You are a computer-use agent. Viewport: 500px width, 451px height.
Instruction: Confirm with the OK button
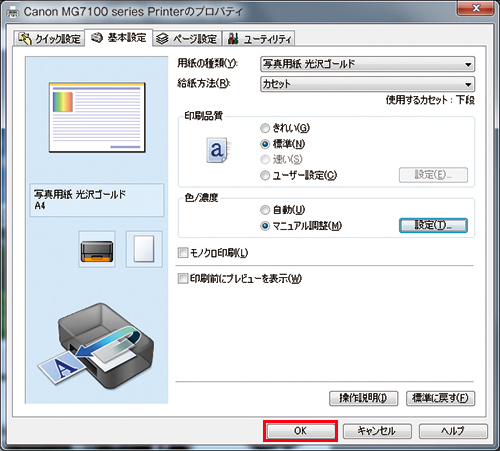[300, 431]
